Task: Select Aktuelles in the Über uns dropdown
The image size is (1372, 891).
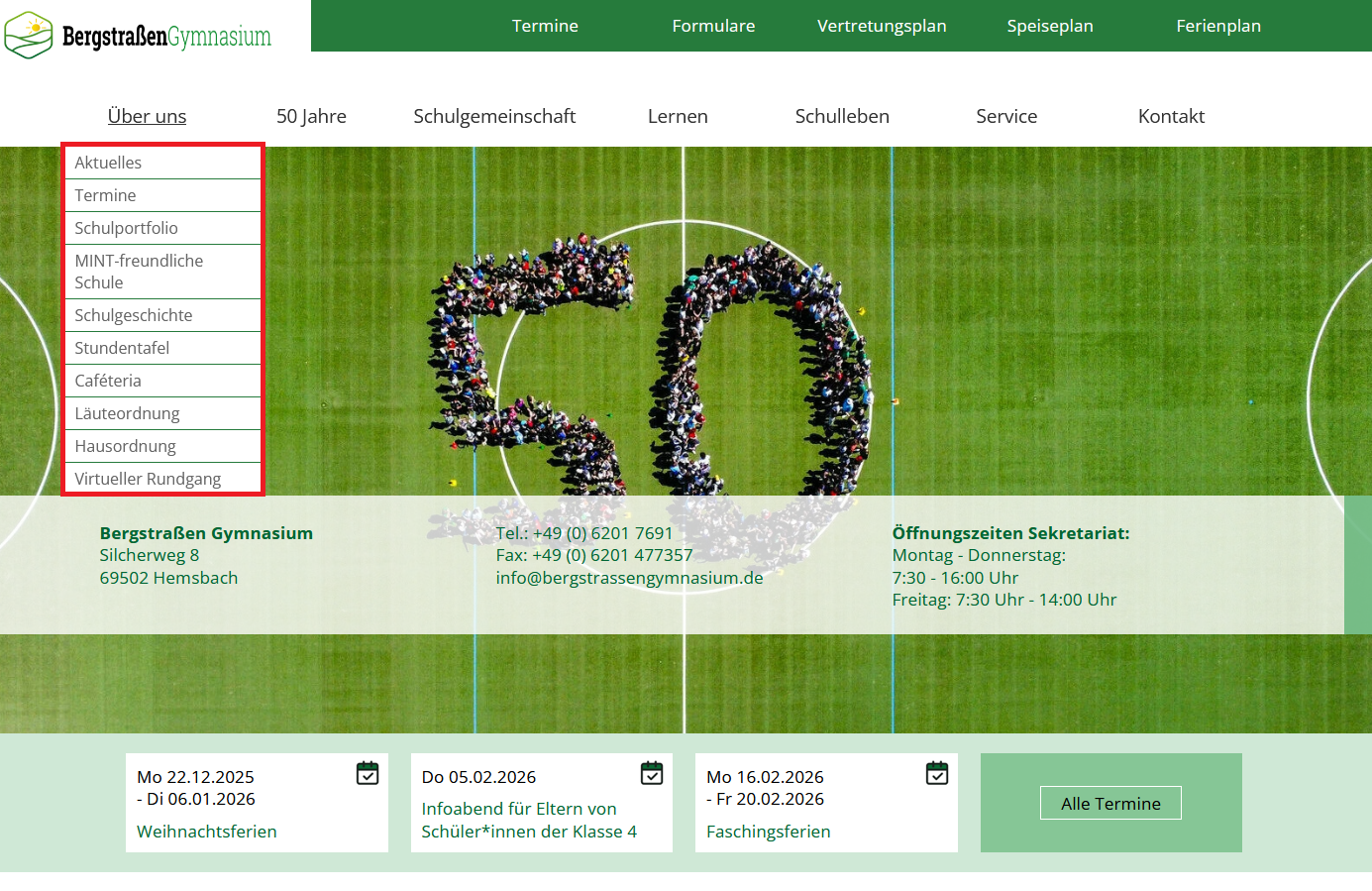Action: 108,163
